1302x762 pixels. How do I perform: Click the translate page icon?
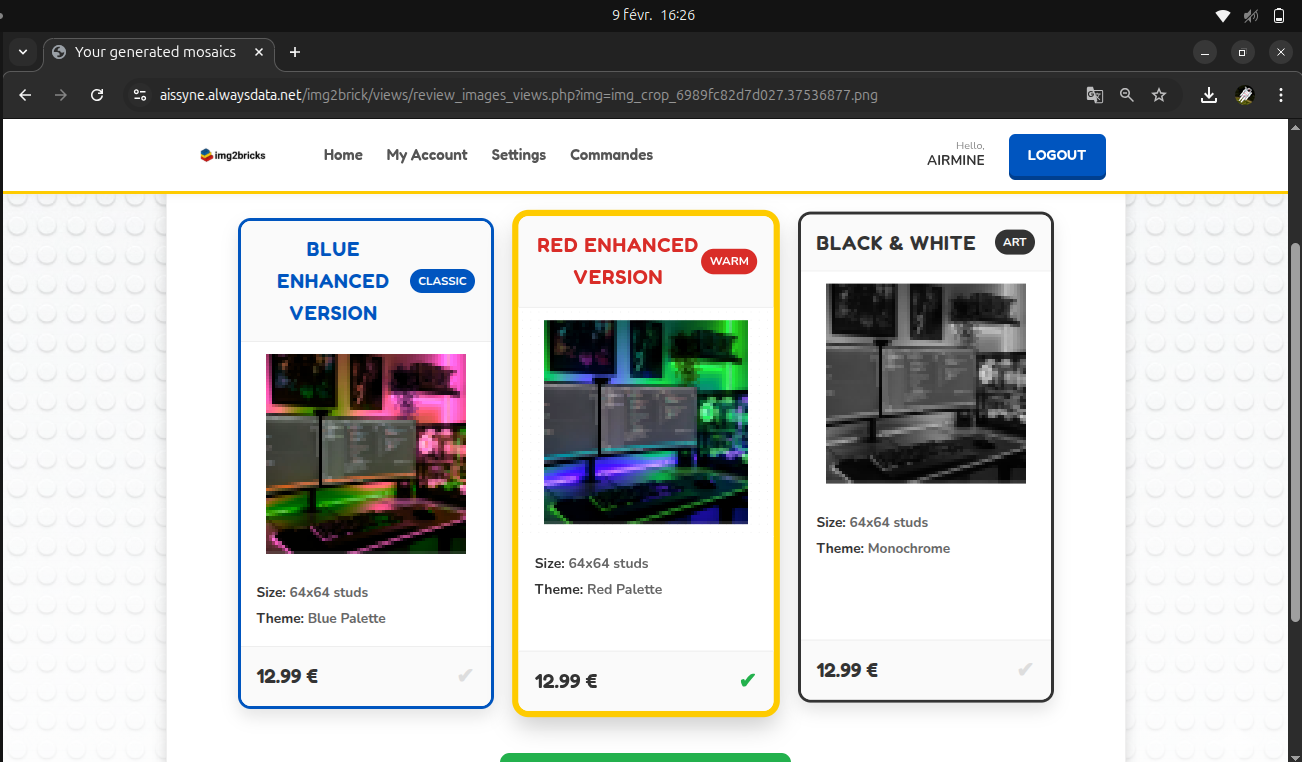point(1095,95)
